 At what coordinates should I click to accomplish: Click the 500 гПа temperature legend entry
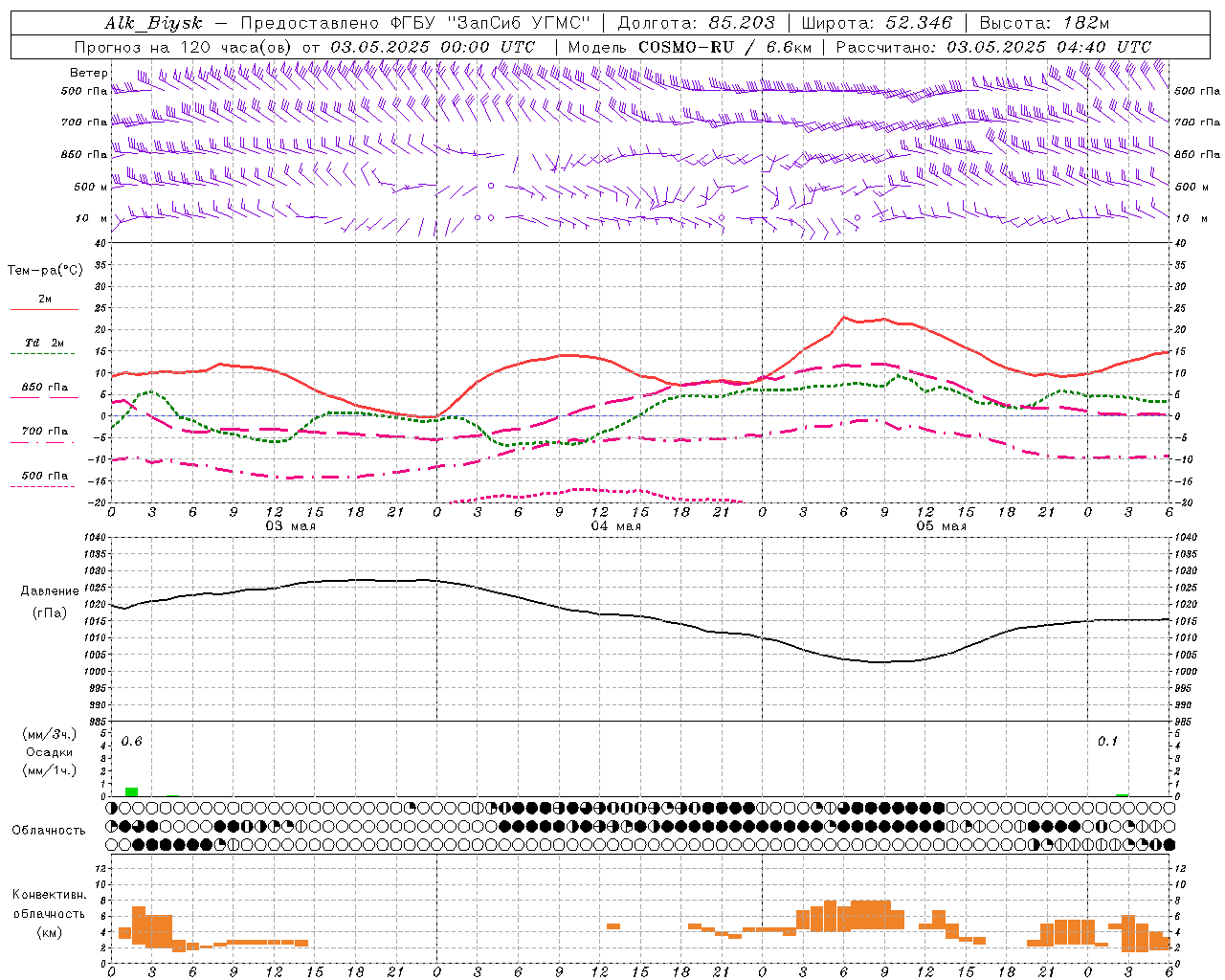pos(45,476)
